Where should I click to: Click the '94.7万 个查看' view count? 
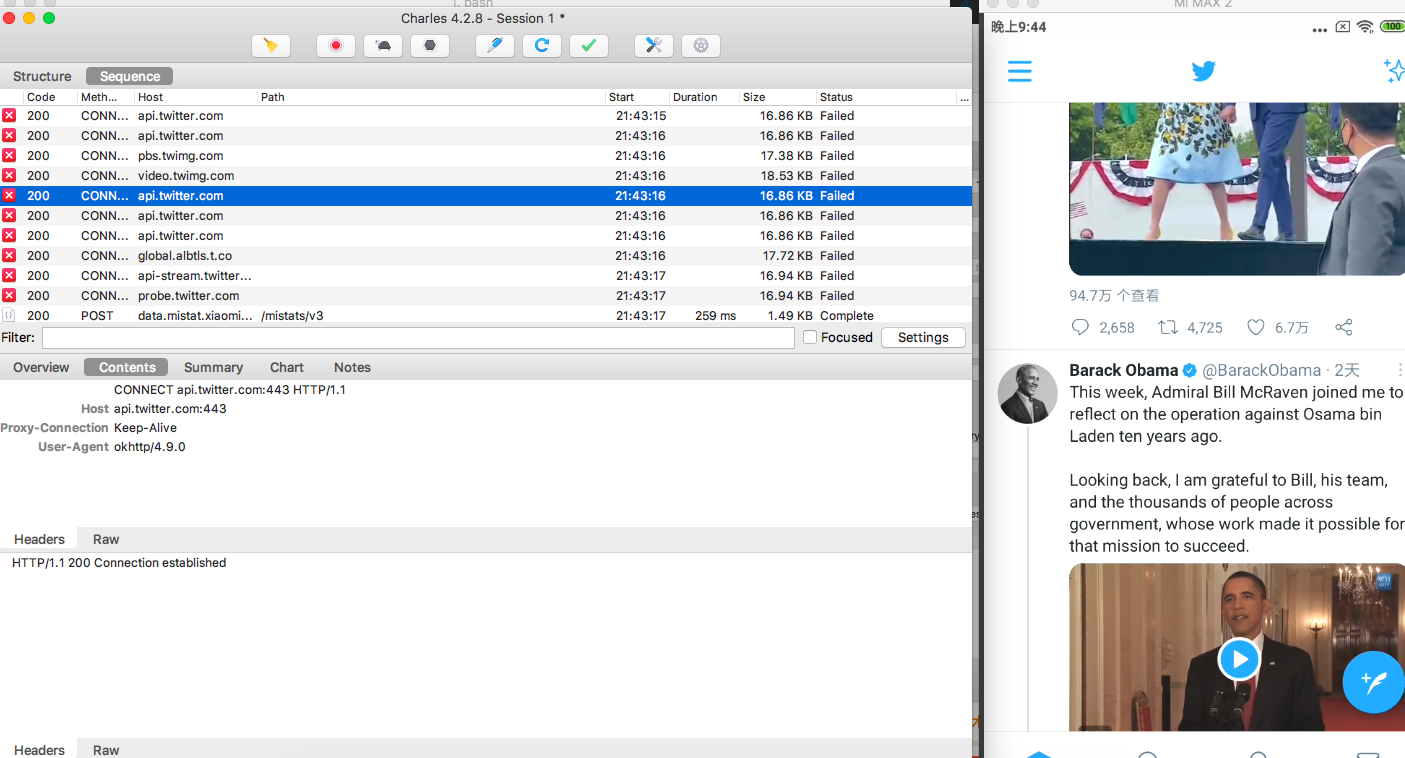(1114, 295)
